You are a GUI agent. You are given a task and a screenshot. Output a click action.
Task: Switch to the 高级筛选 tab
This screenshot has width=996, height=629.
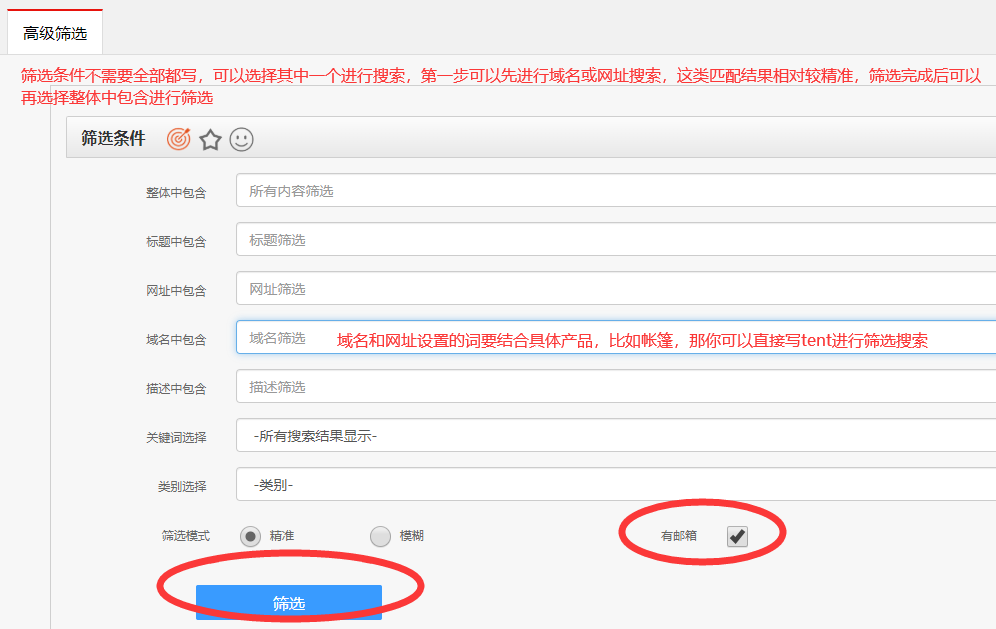[x=55, y=33]
